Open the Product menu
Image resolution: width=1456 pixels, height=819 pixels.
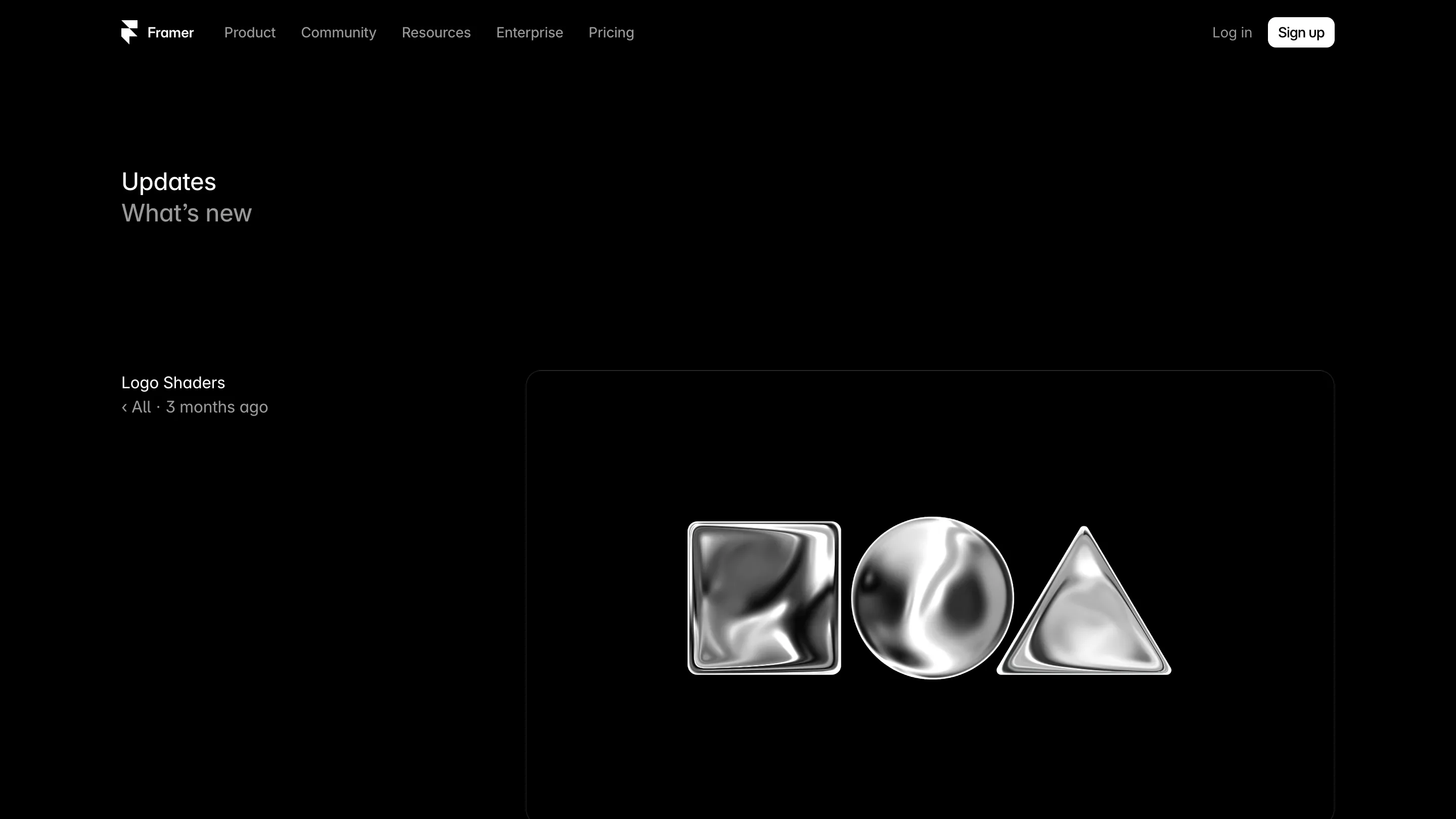250,33
